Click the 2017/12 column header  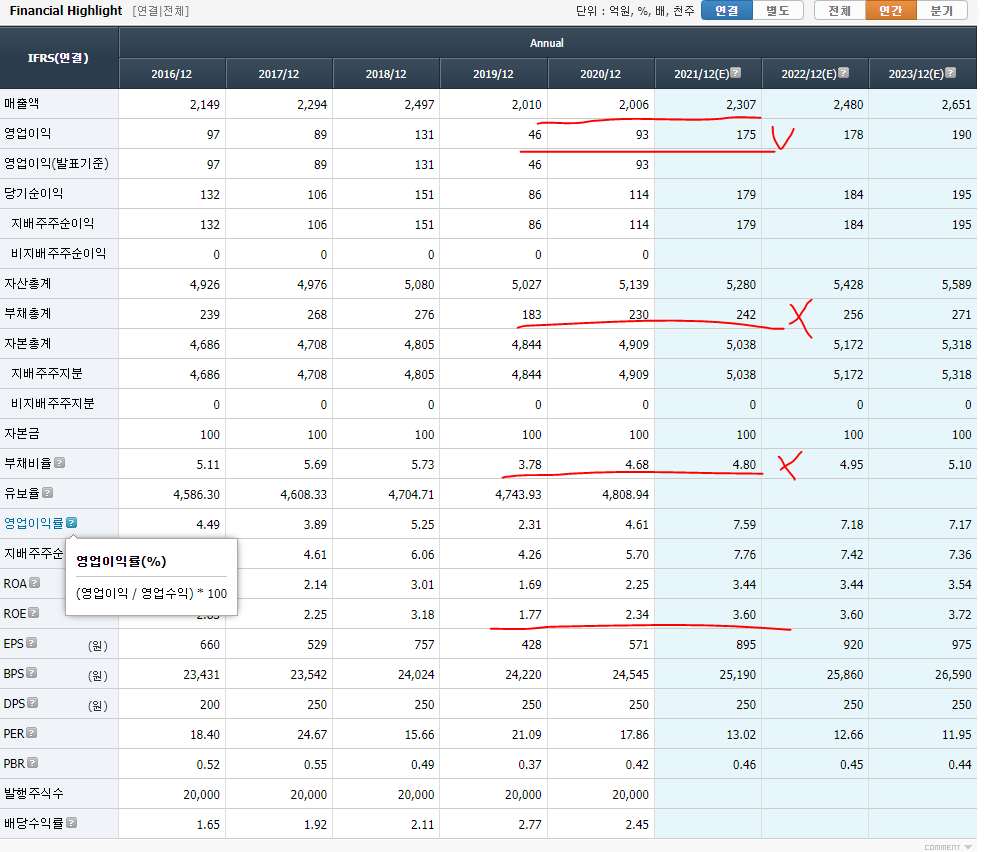tap(279, 74)
